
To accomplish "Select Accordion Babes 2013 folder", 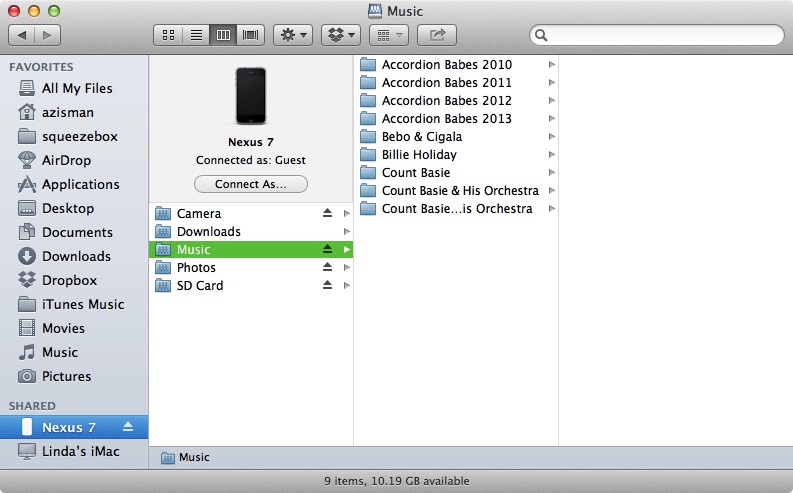I will tap(456, 118).
